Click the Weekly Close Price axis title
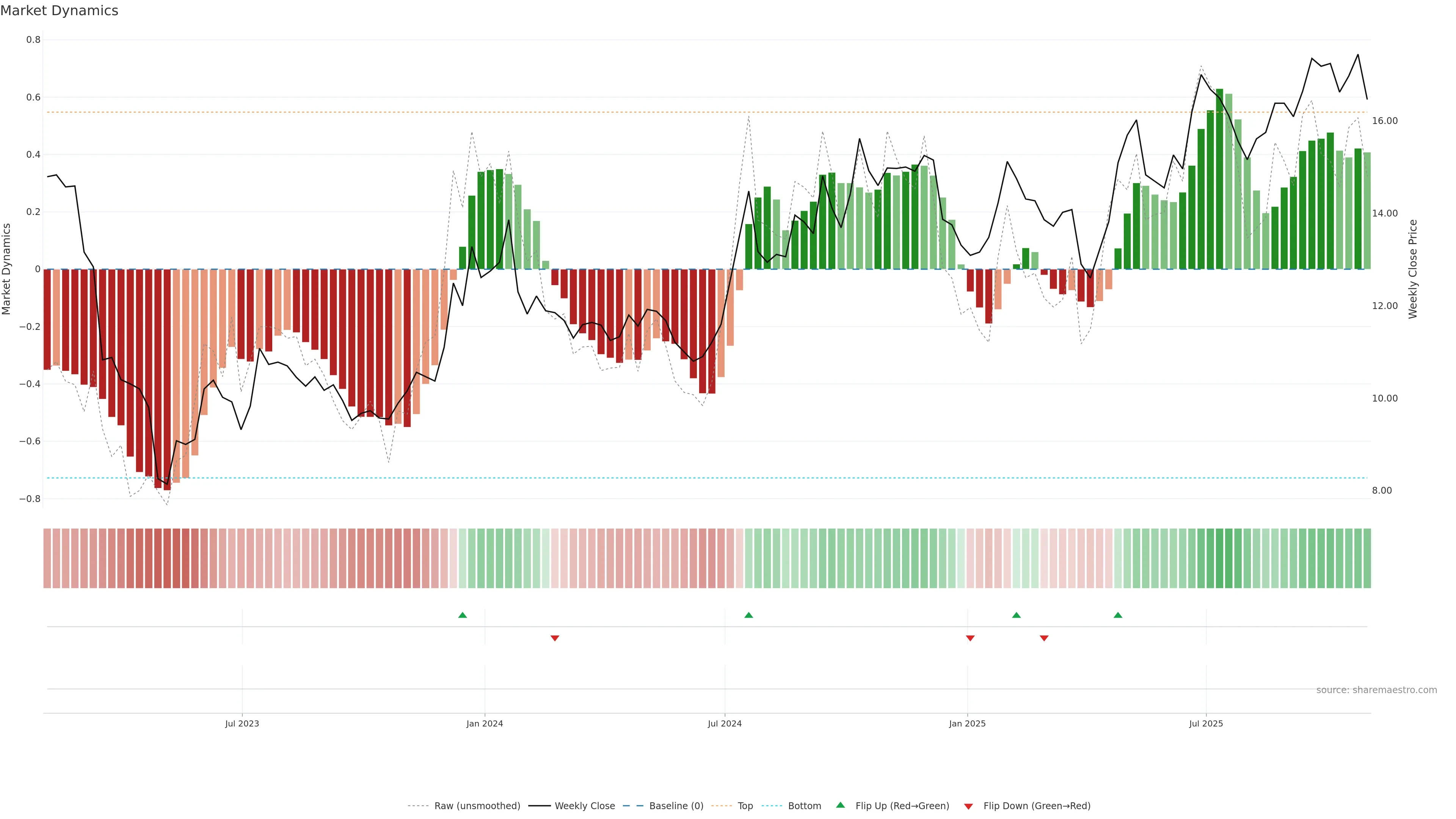Viewport: 1456px width, 819px height. click(x=1412, y=269)
